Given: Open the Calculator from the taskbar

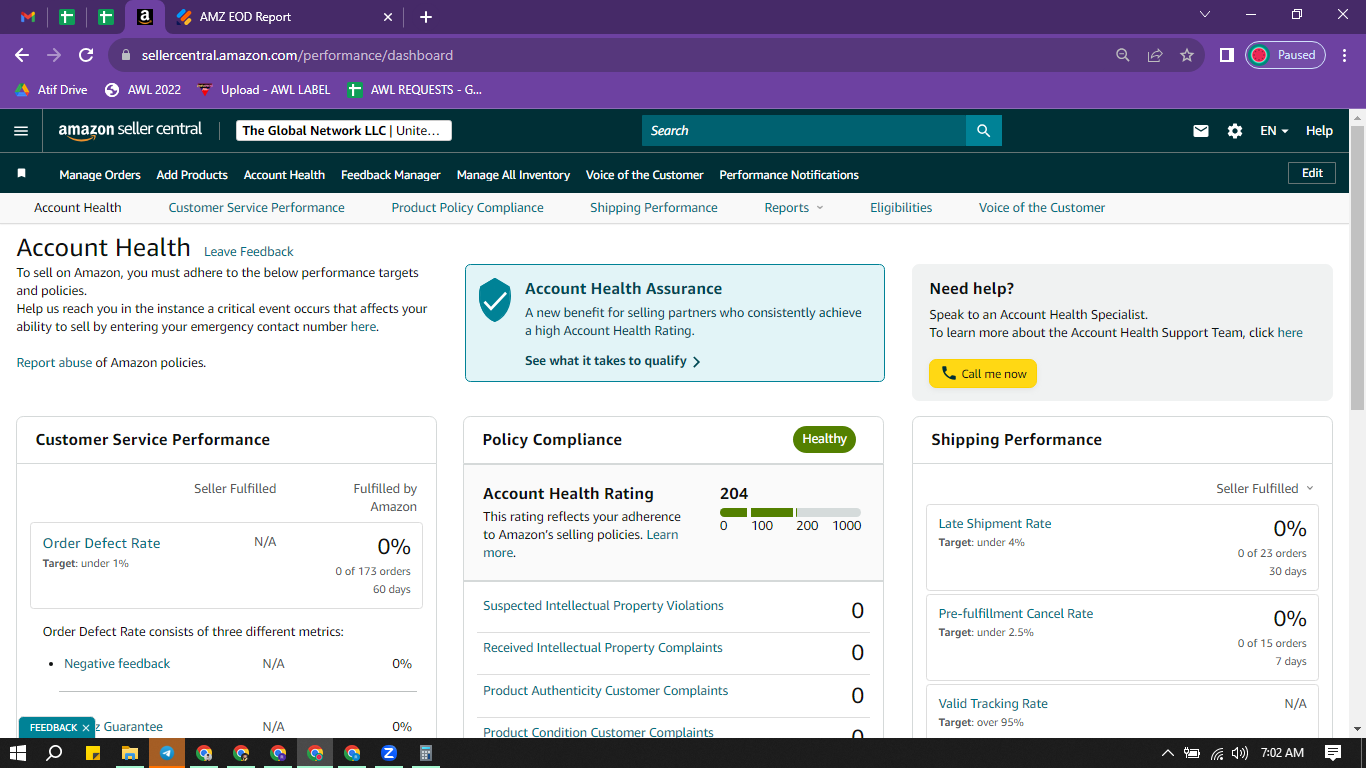Looking at the screenshot, I should pyautogui.click(x=426, y=753).
